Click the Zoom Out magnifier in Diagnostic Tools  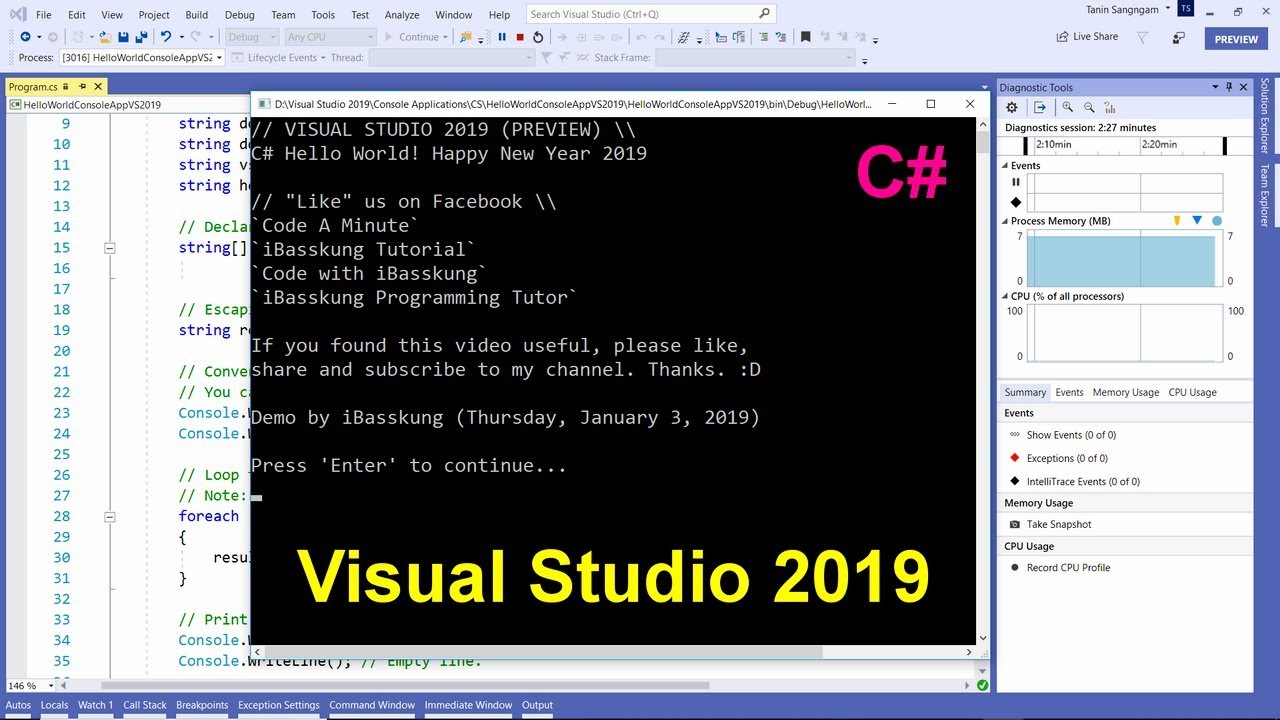tap(1089, 107)
